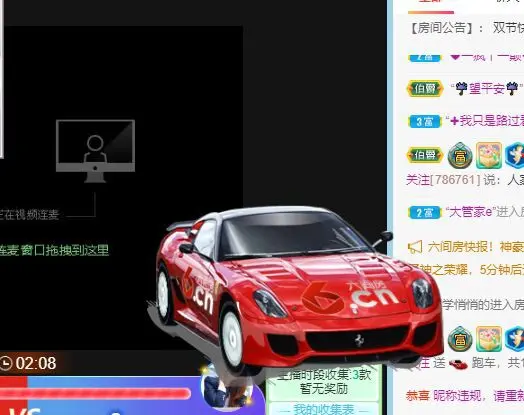The image size is (524, 415).
Task: Click the red 6.cn sports car gift
Action: 297,288
